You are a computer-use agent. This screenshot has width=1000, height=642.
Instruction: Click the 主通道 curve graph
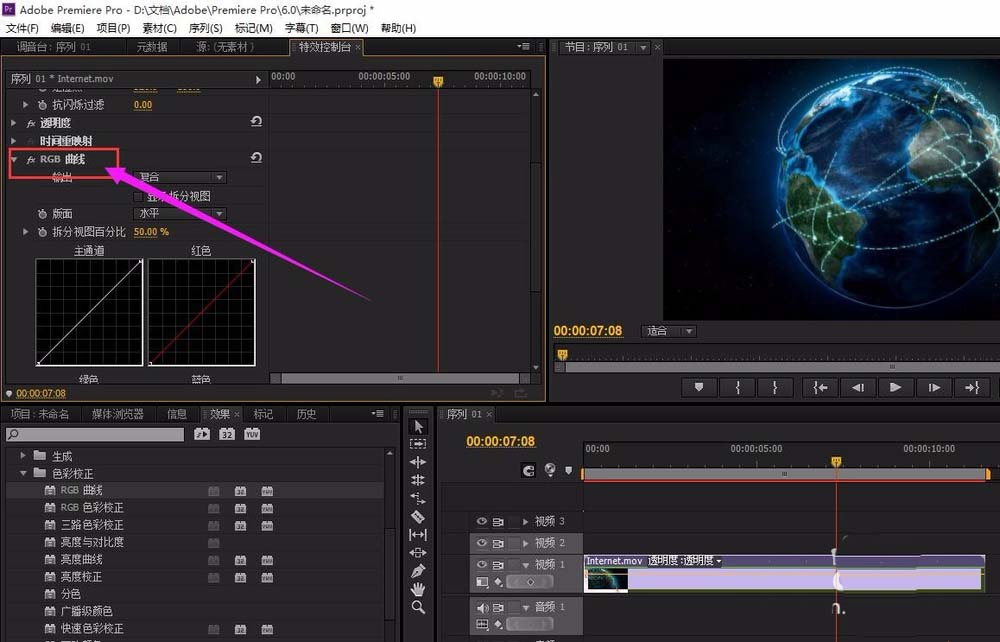89,312
